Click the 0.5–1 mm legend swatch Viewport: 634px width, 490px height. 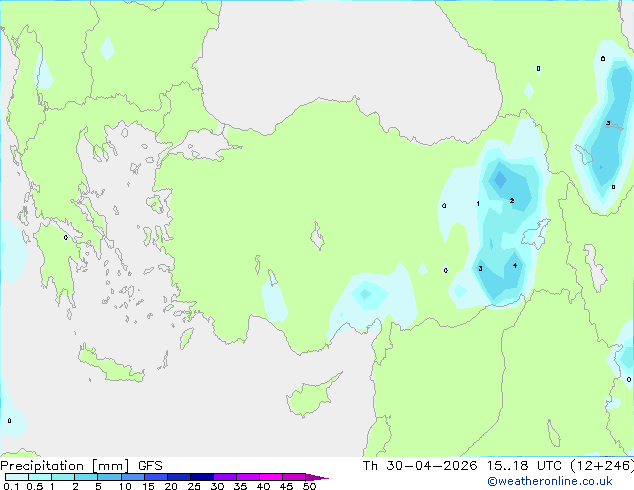tap(40, 477)
